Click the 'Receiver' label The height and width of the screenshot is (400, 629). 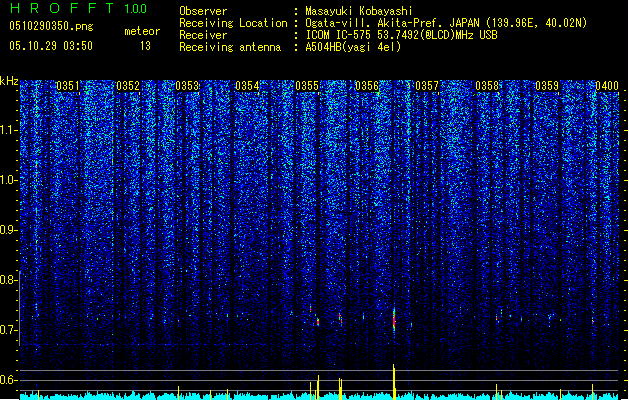(203, 35)
